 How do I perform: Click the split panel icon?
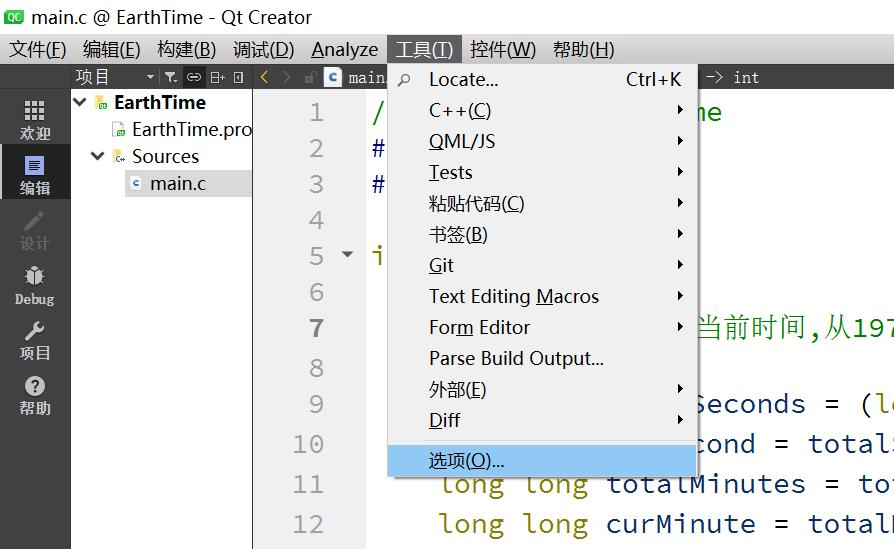217,77
